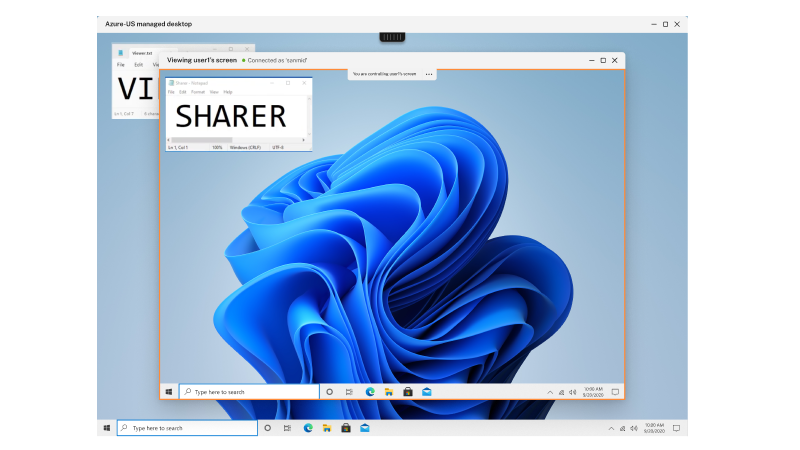Click Start button inside the shared user1 screen
800x450 pixels.
coord(169,392)
